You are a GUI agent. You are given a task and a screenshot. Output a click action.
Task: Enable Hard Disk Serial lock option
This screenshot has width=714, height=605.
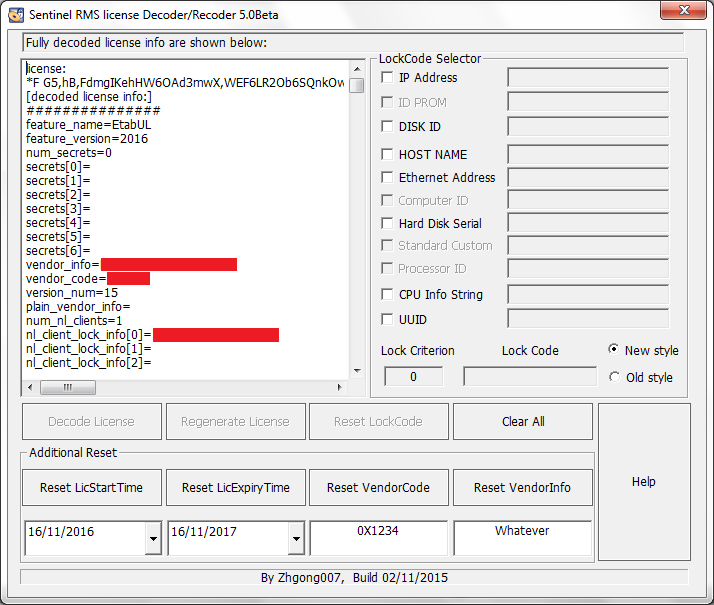(387, 223)
